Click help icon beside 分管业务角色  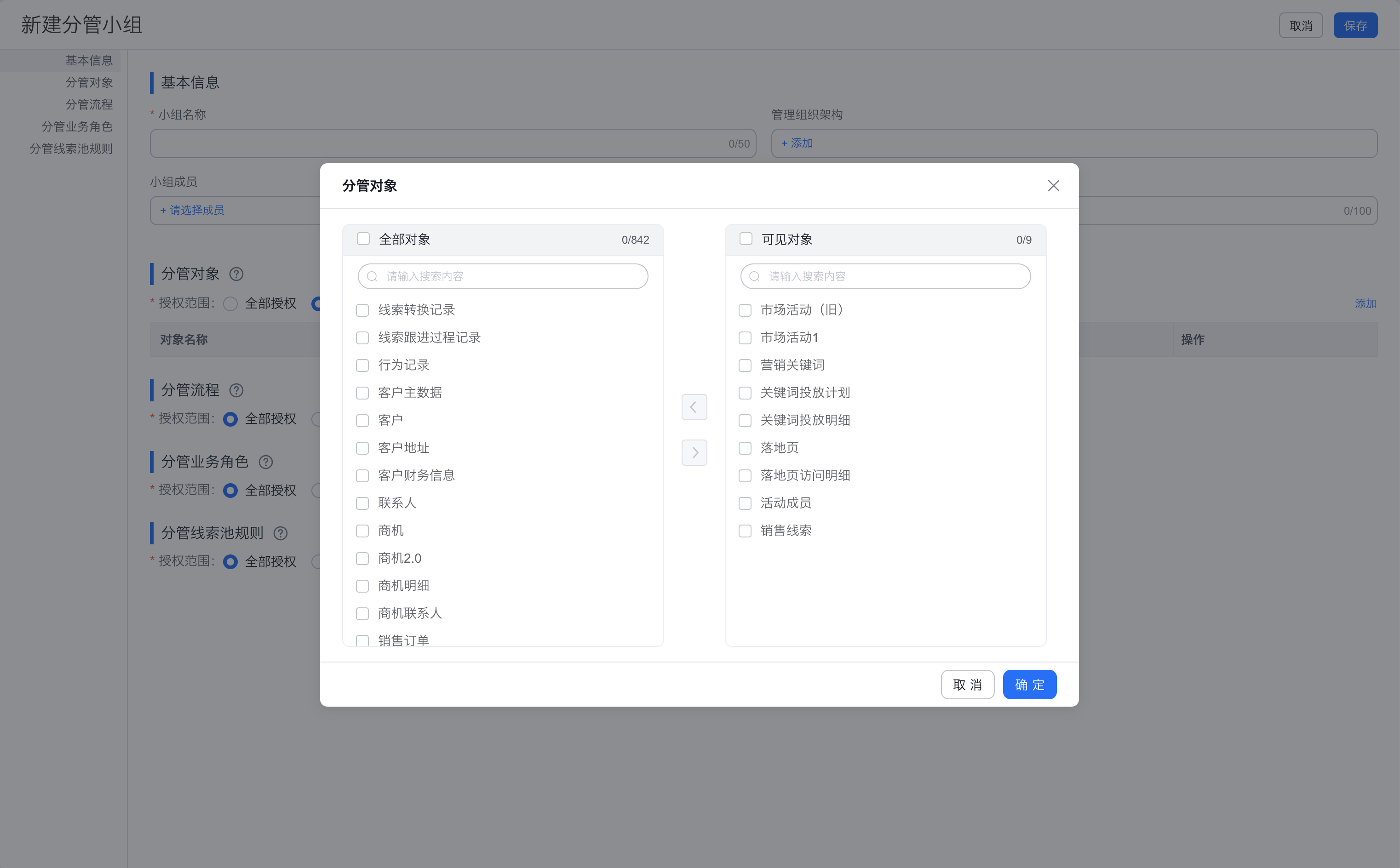point(265,462)
